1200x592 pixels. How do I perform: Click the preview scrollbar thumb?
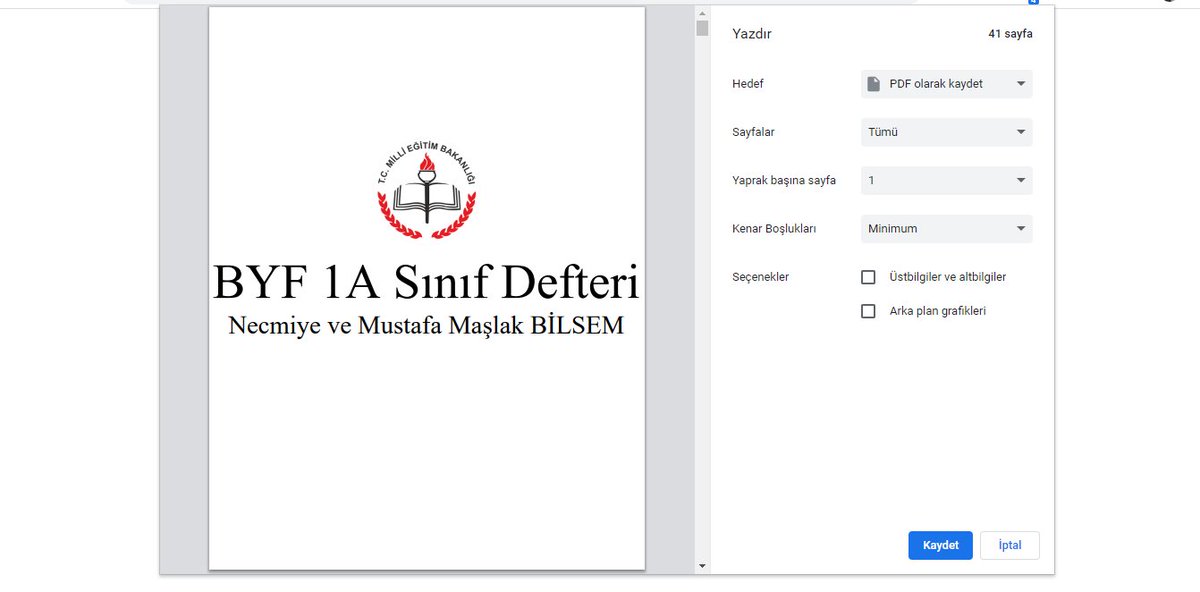(702, 28)
